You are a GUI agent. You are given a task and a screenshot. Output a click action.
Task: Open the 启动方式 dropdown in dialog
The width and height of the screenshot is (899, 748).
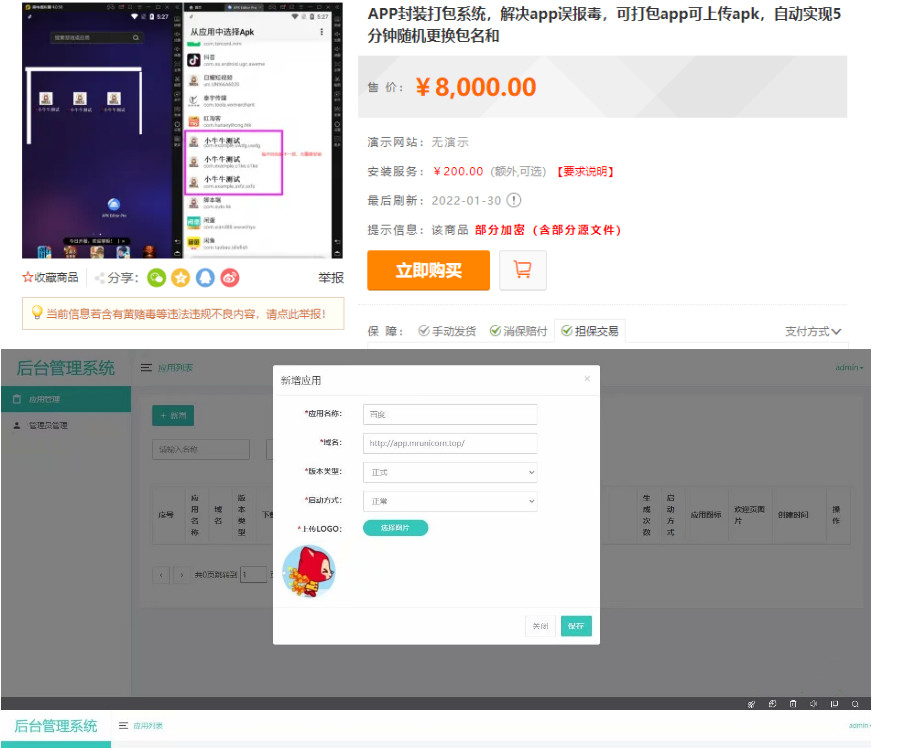[450, 500]
